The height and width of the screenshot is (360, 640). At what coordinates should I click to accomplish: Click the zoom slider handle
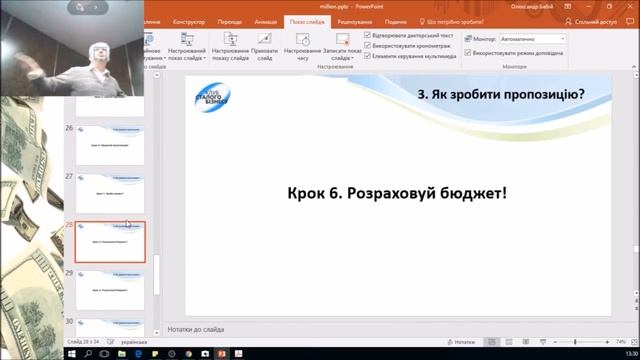tap(575, 342)
